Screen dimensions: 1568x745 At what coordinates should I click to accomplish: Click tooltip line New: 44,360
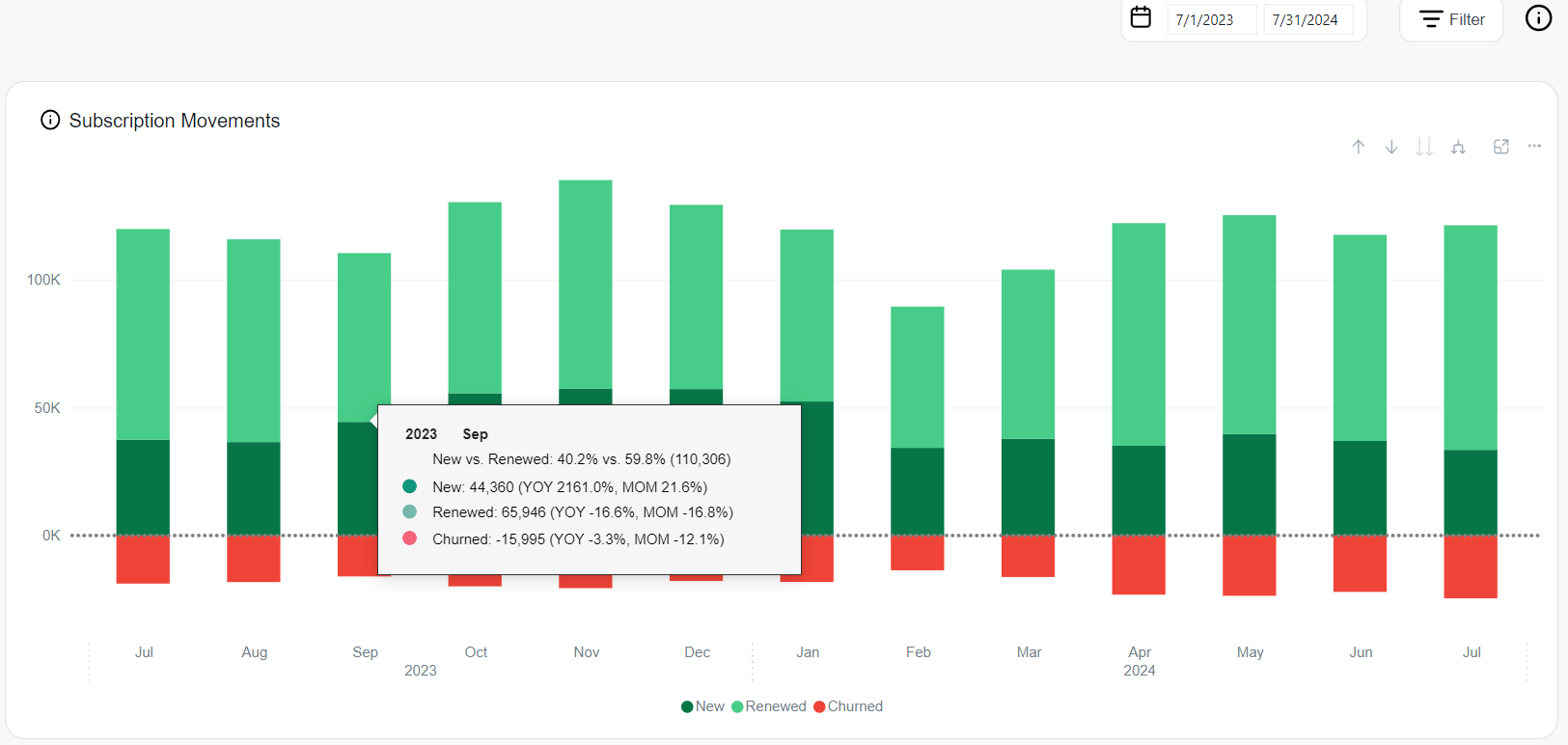tap(569, 487)
